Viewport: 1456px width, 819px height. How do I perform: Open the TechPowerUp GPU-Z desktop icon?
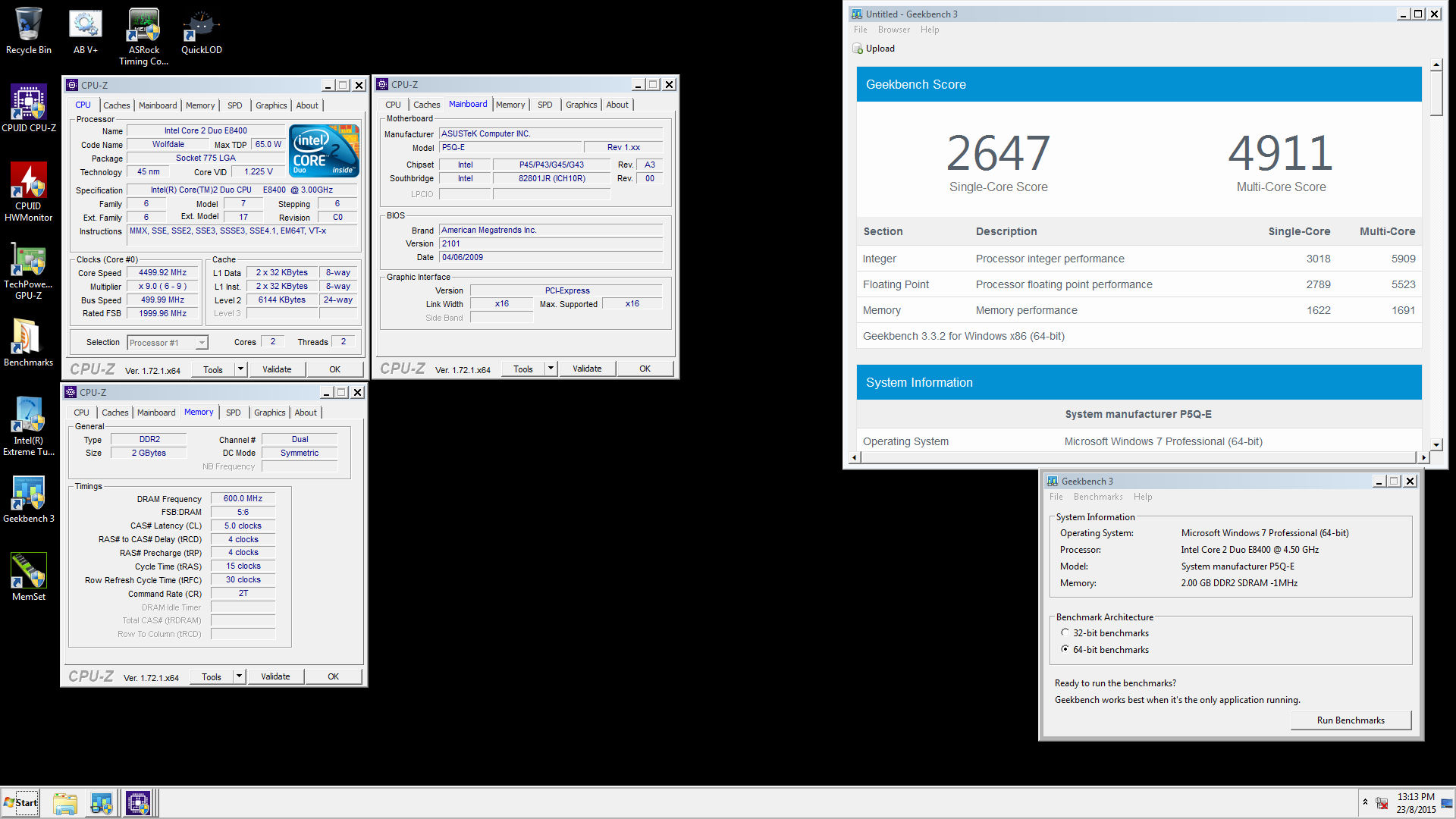pyautogui.click(x=29, y=271)
